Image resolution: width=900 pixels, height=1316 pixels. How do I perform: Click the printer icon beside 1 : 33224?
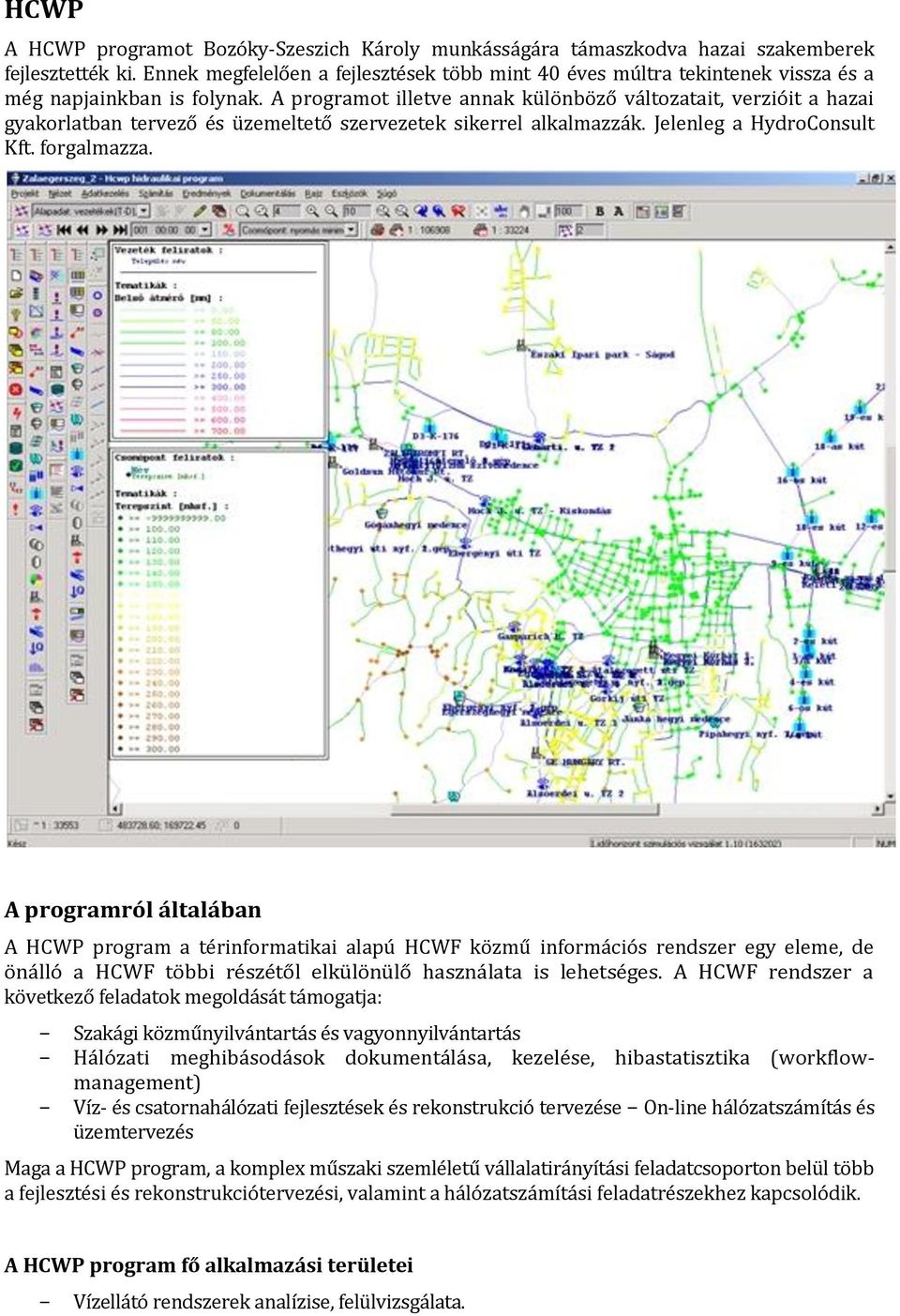[481, 230]
